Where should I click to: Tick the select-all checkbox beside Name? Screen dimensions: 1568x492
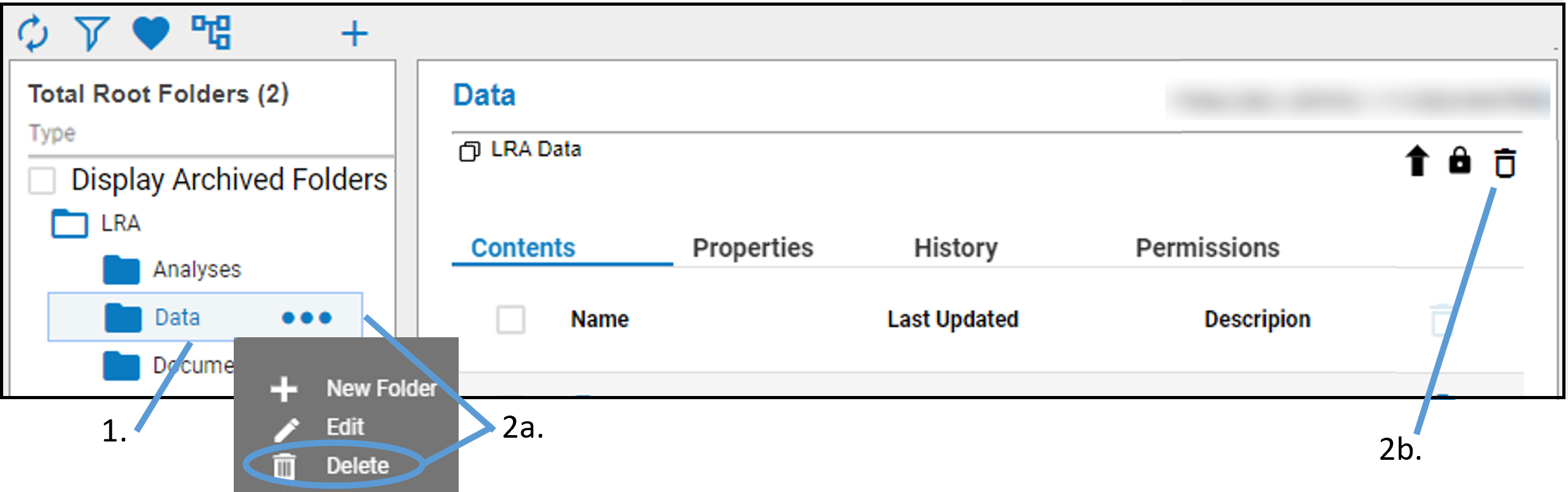pyautogui.click(x=510, y=320)
